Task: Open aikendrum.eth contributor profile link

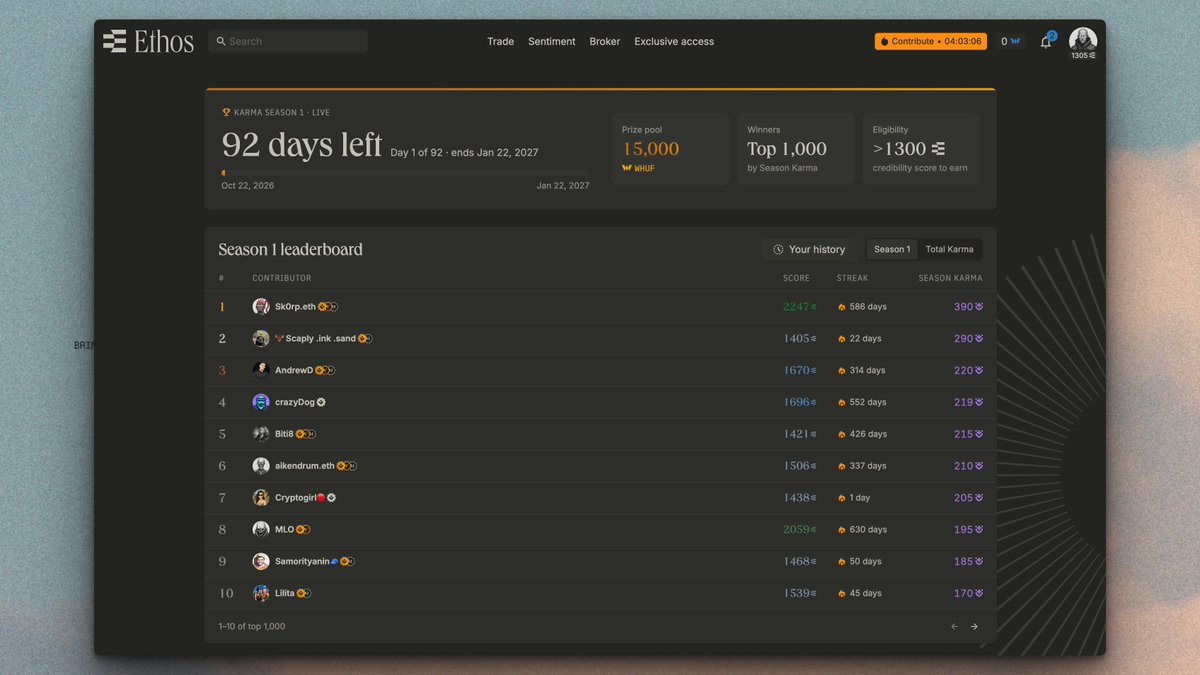Action: pyautogui.click(x=305, y=466)
